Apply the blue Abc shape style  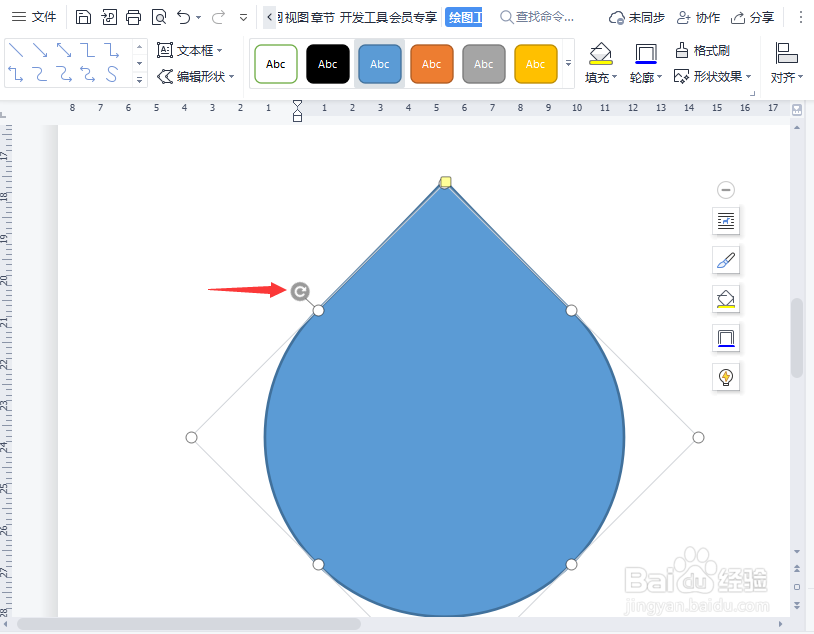tap(379, 64)
